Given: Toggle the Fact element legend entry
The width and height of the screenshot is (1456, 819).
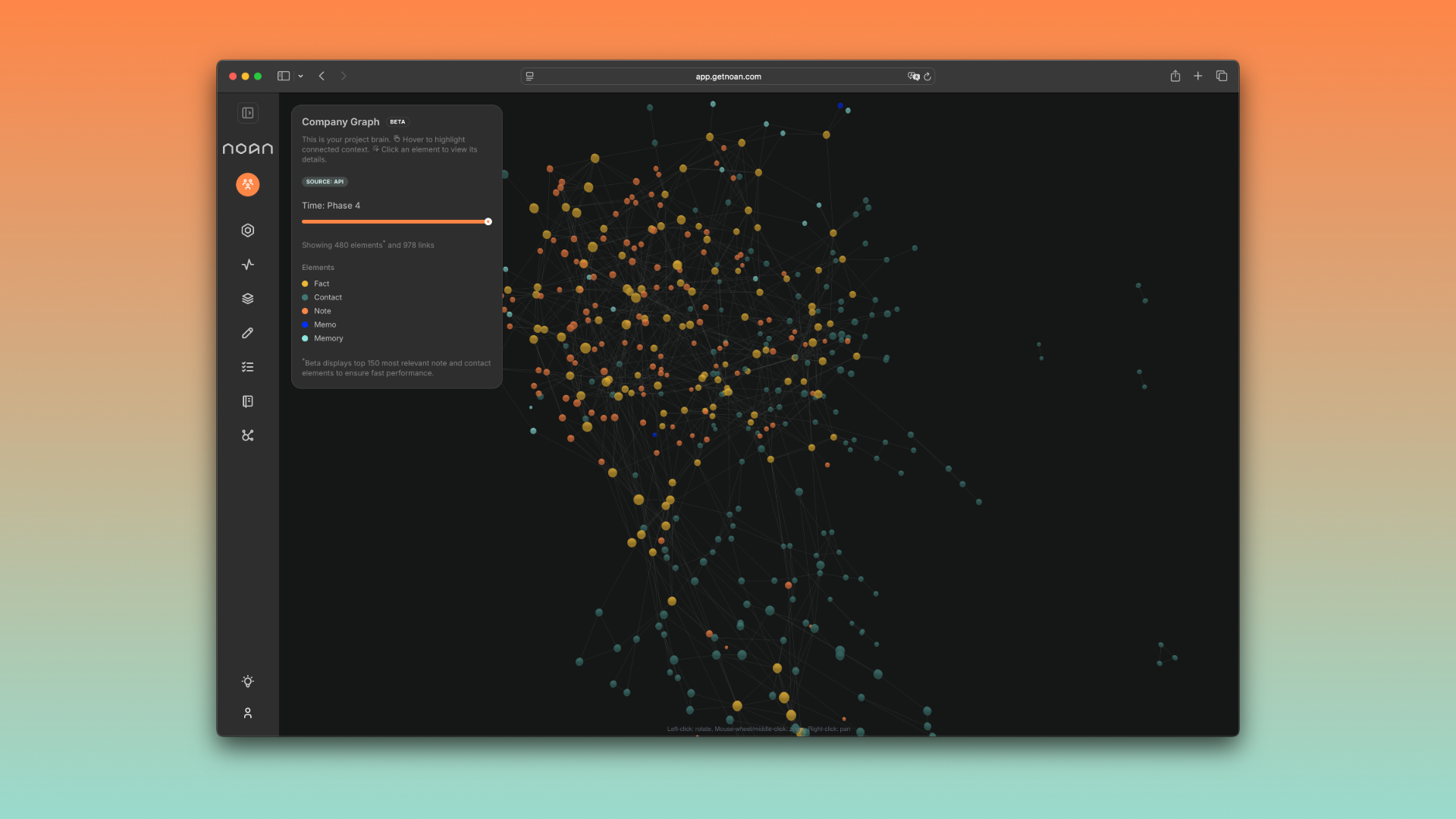Looking at the screenshot, I should pos(322,284).
